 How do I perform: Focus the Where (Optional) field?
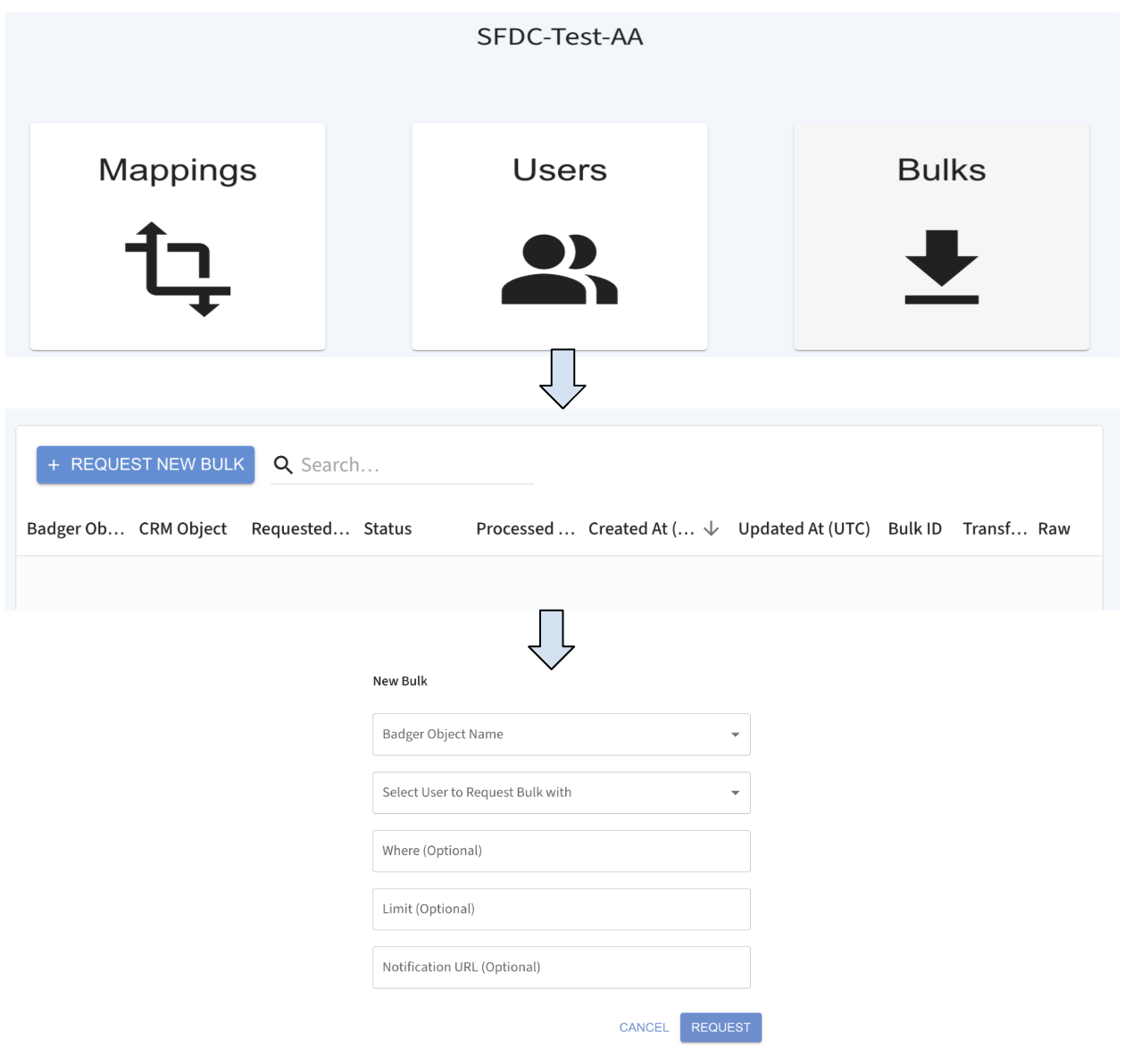coord(562,851)
